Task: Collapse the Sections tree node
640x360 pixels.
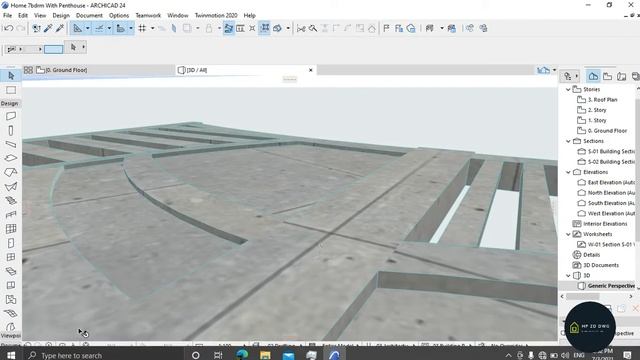Action: tap(568, 141)
